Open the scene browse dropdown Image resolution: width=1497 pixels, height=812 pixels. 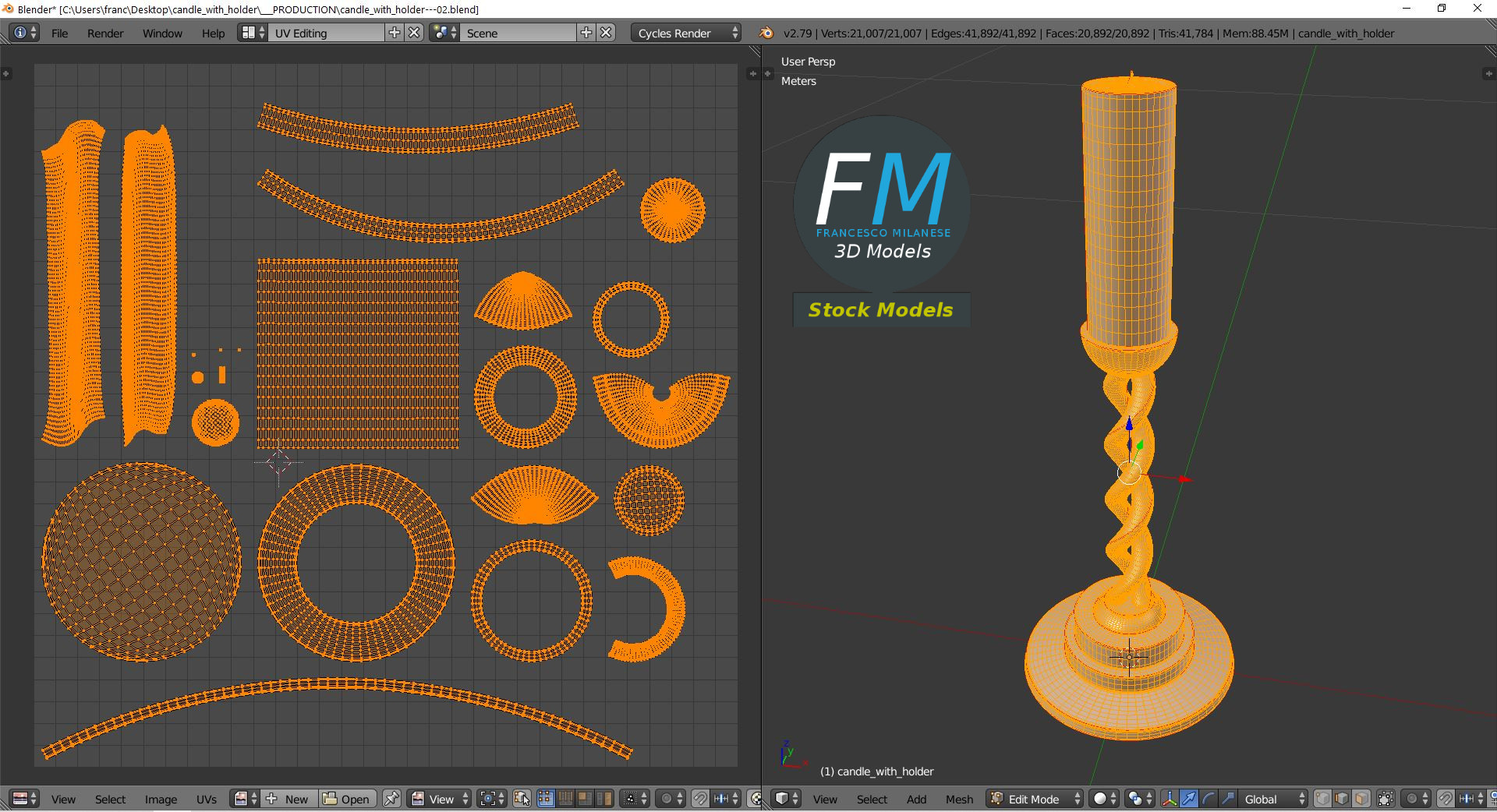click(444, 33)
